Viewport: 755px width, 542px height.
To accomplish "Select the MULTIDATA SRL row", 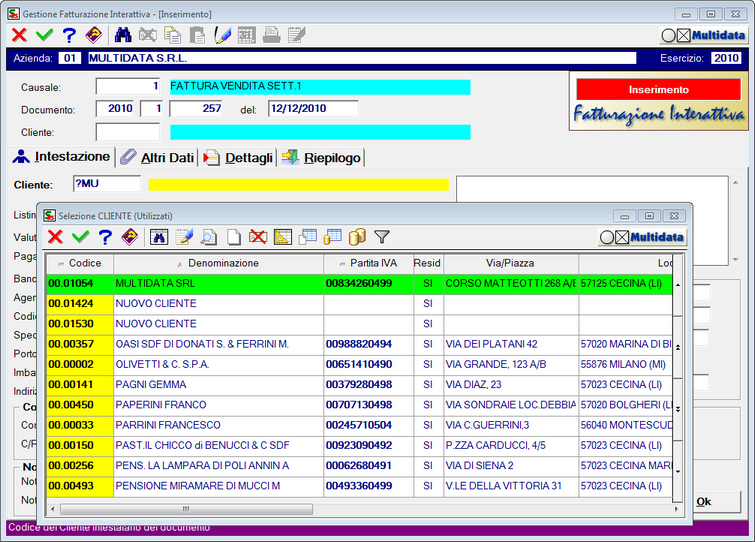I will 359,284.
